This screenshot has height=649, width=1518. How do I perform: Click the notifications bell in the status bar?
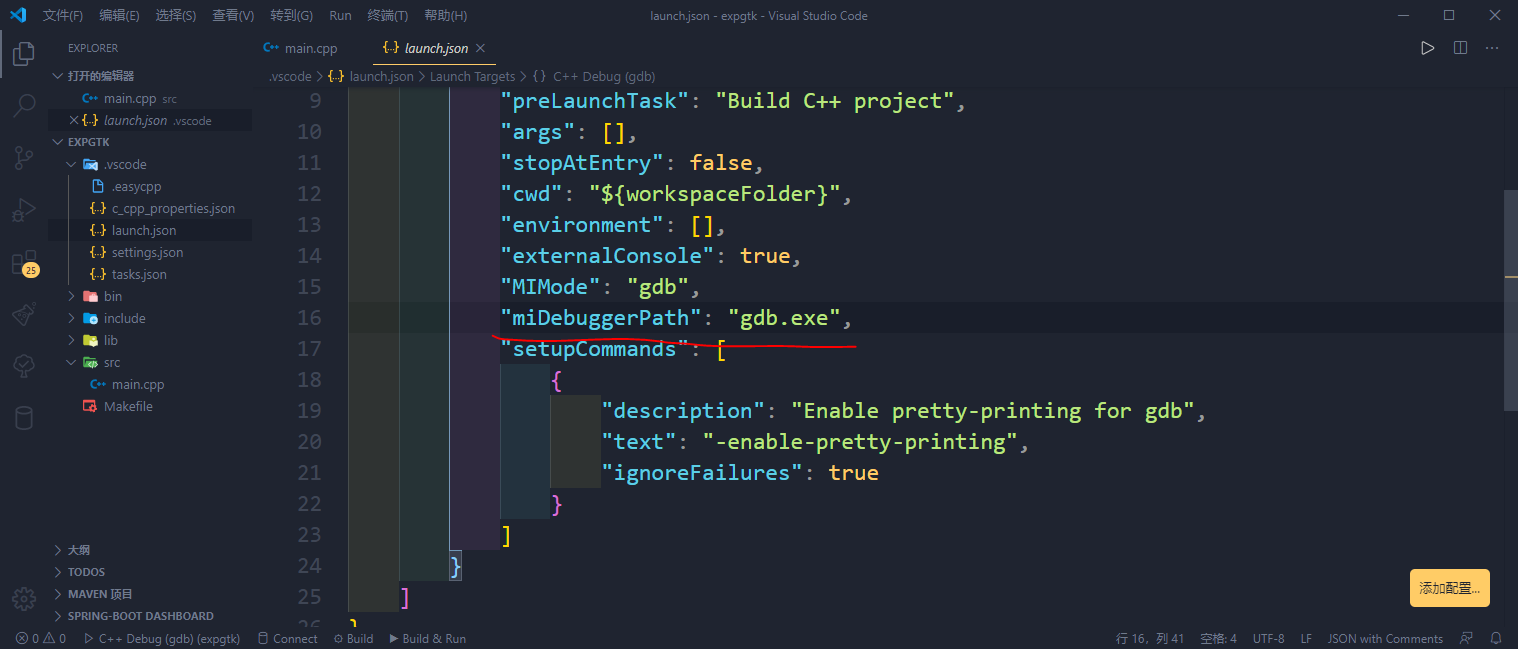[x=1496, y=638]
